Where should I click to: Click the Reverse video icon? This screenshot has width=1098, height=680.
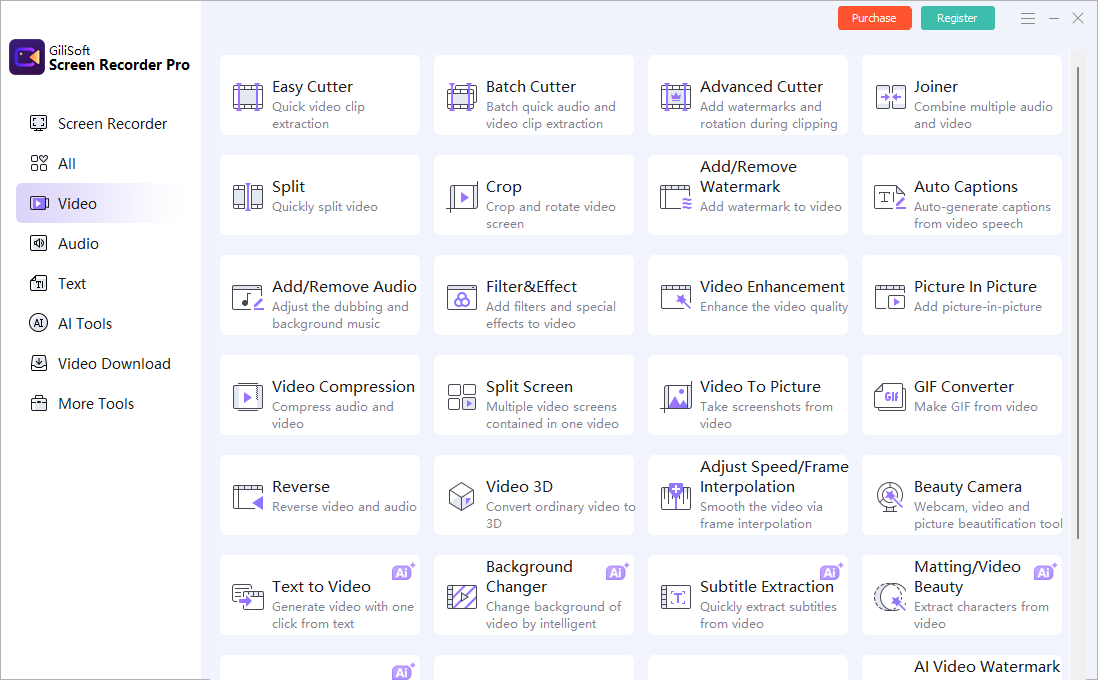(248, 497)
